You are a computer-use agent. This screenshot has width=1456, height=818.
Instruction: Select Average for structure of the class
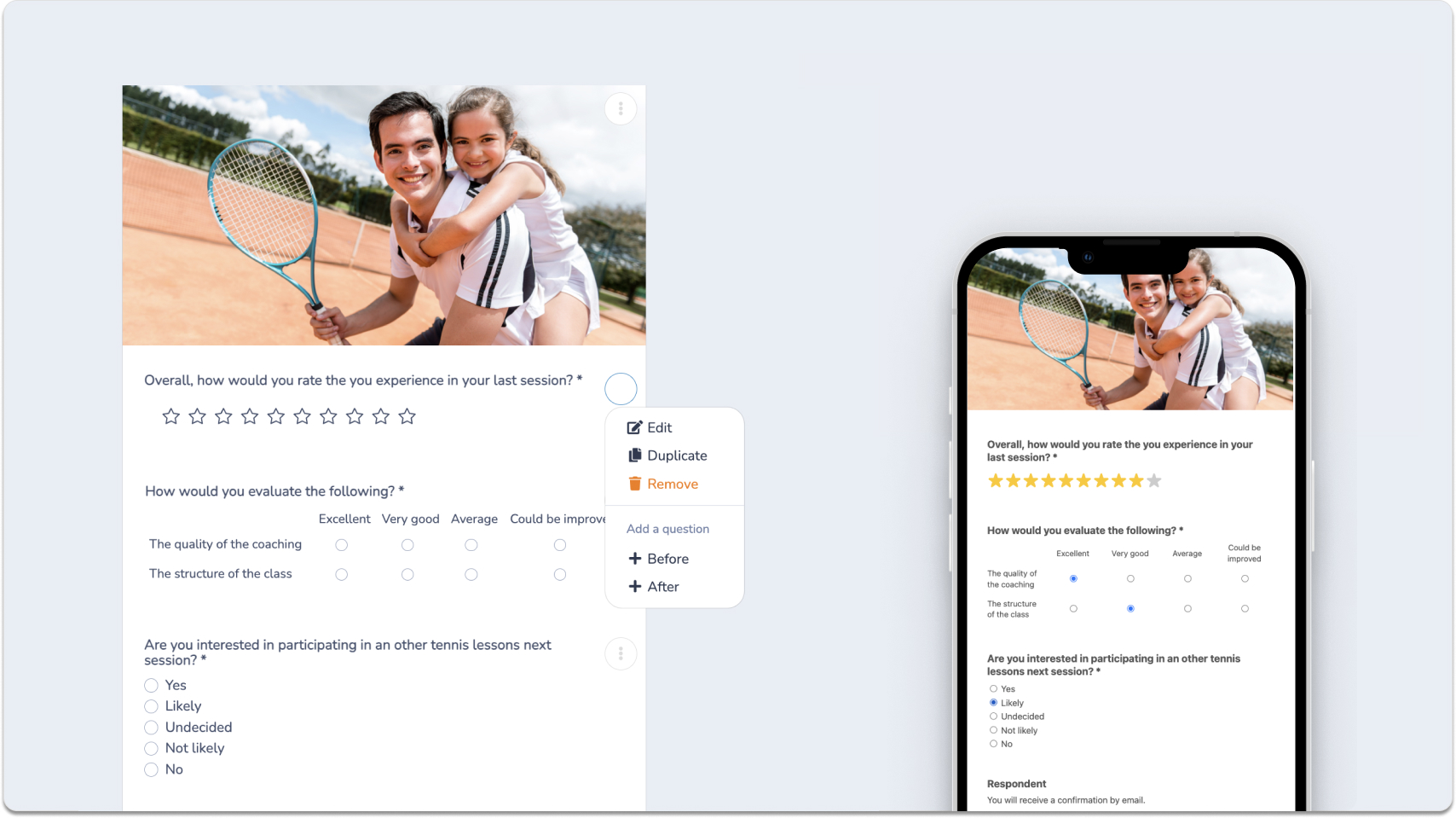pos(471,575)
